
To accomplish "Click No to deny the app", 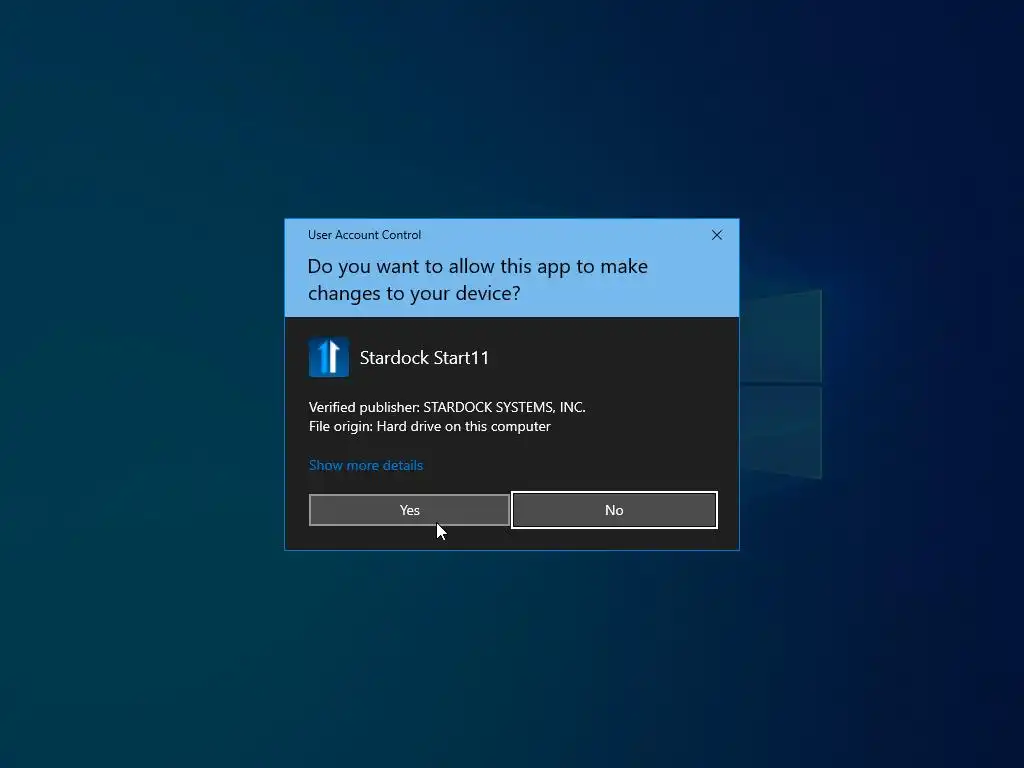I will click(x=614, y=510).
